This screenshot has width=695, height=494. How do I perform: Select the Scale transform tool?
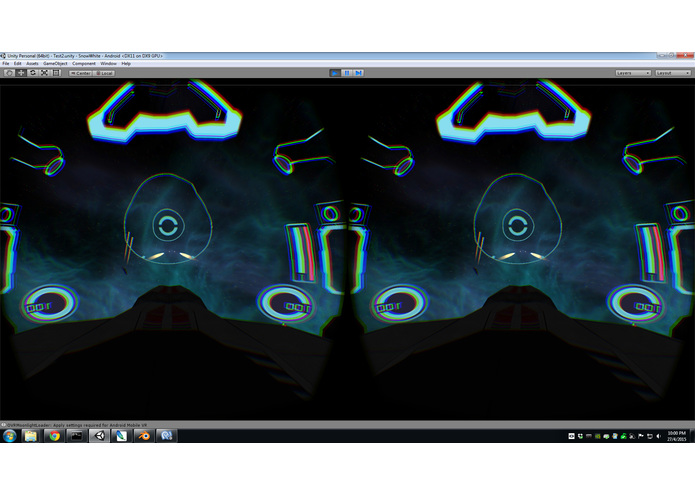(44, 73)
